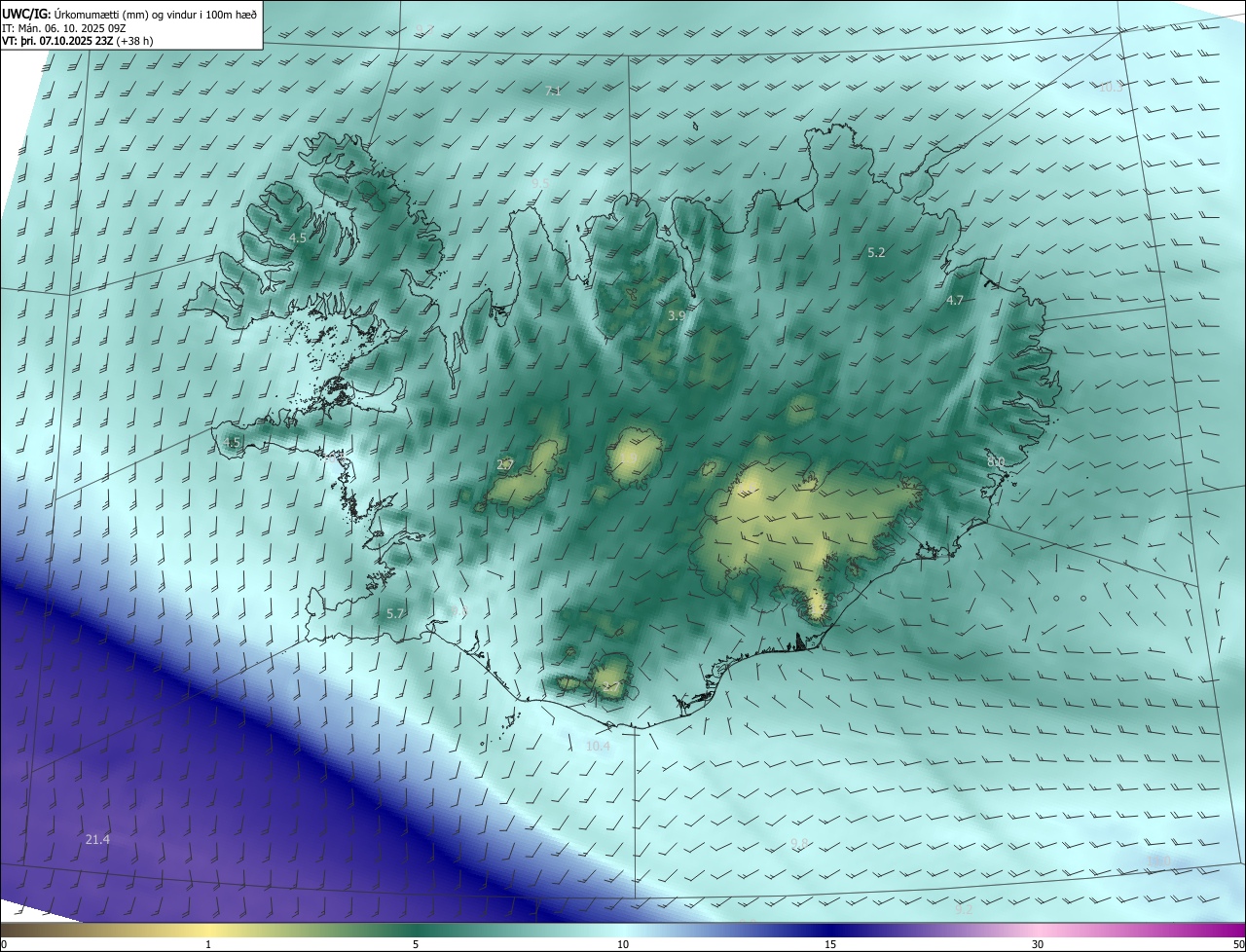Click the 1 tick on the color scale

pyautogui.click(x=208, y=944)
